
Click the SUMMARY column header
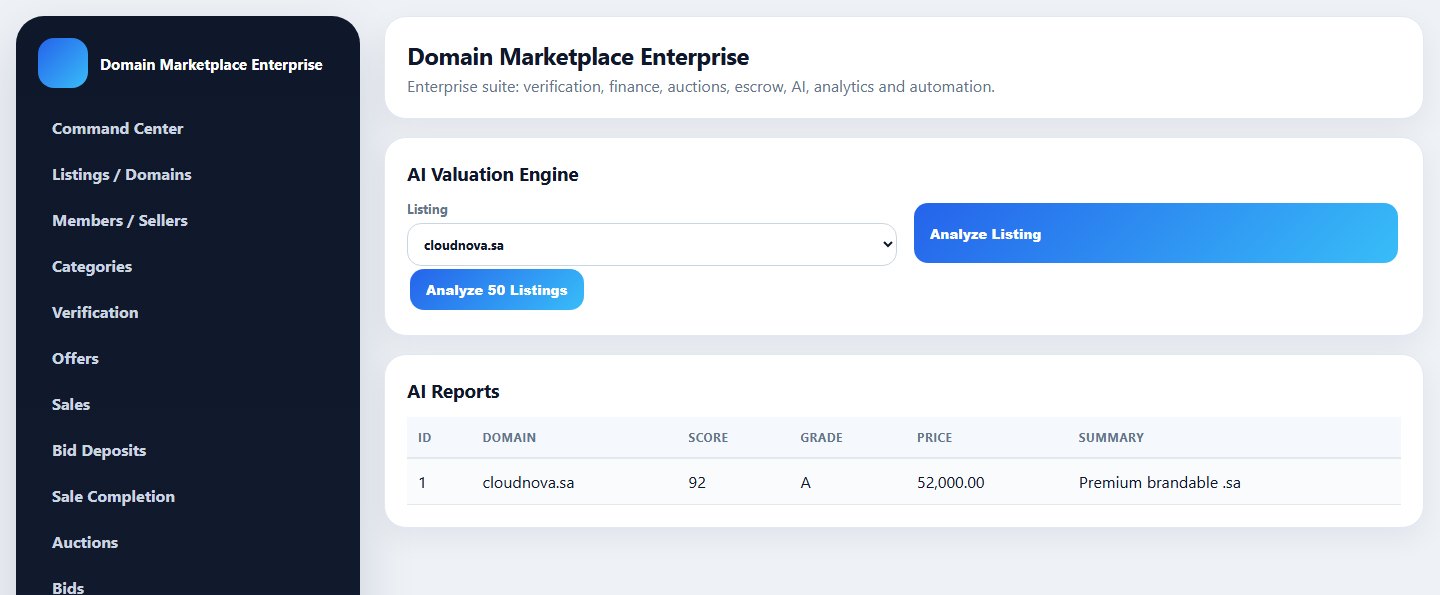(x=1111, y=438)
